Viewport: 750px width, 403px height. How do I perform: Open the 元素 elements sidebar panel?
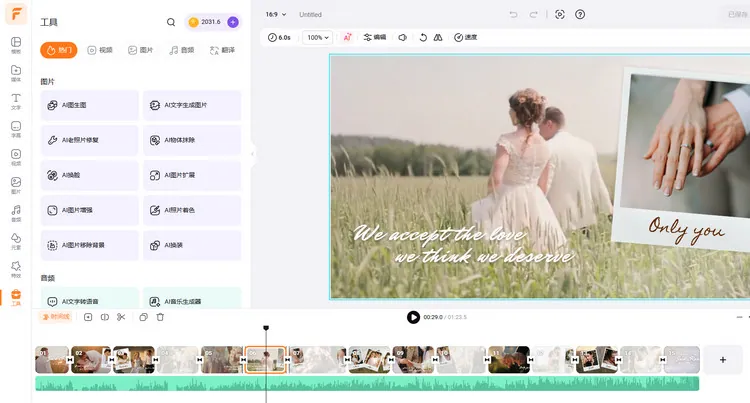(x=16, y=241)
